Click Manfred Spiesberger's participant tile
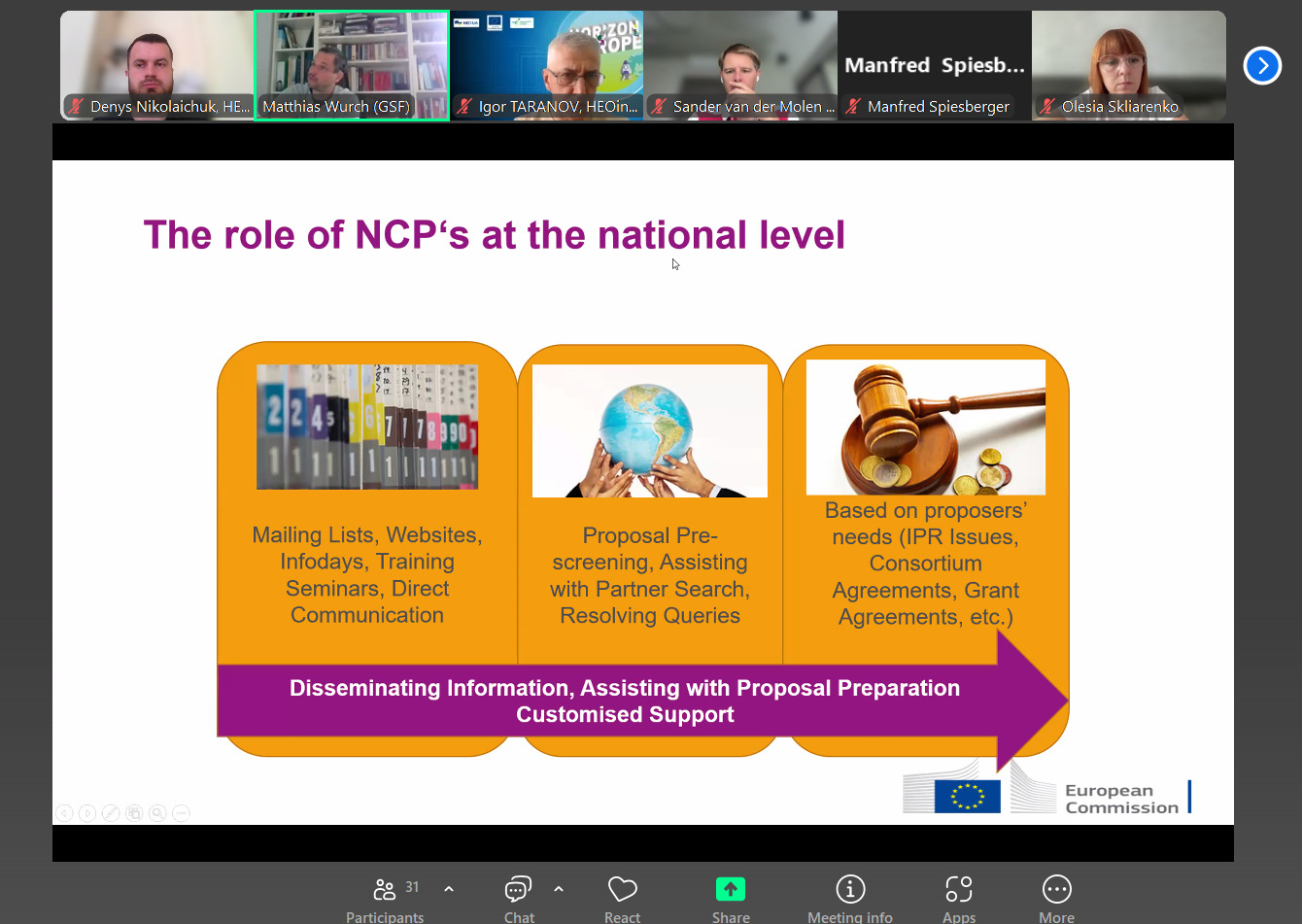Image resolution: width=1302 pixels, height=924 pixels. tap(935, 65)
